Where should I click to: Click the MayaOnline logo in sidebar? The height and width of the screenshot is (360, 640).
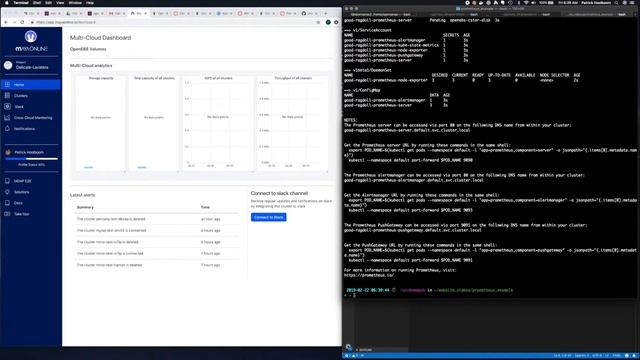click(x=31, y=41)
